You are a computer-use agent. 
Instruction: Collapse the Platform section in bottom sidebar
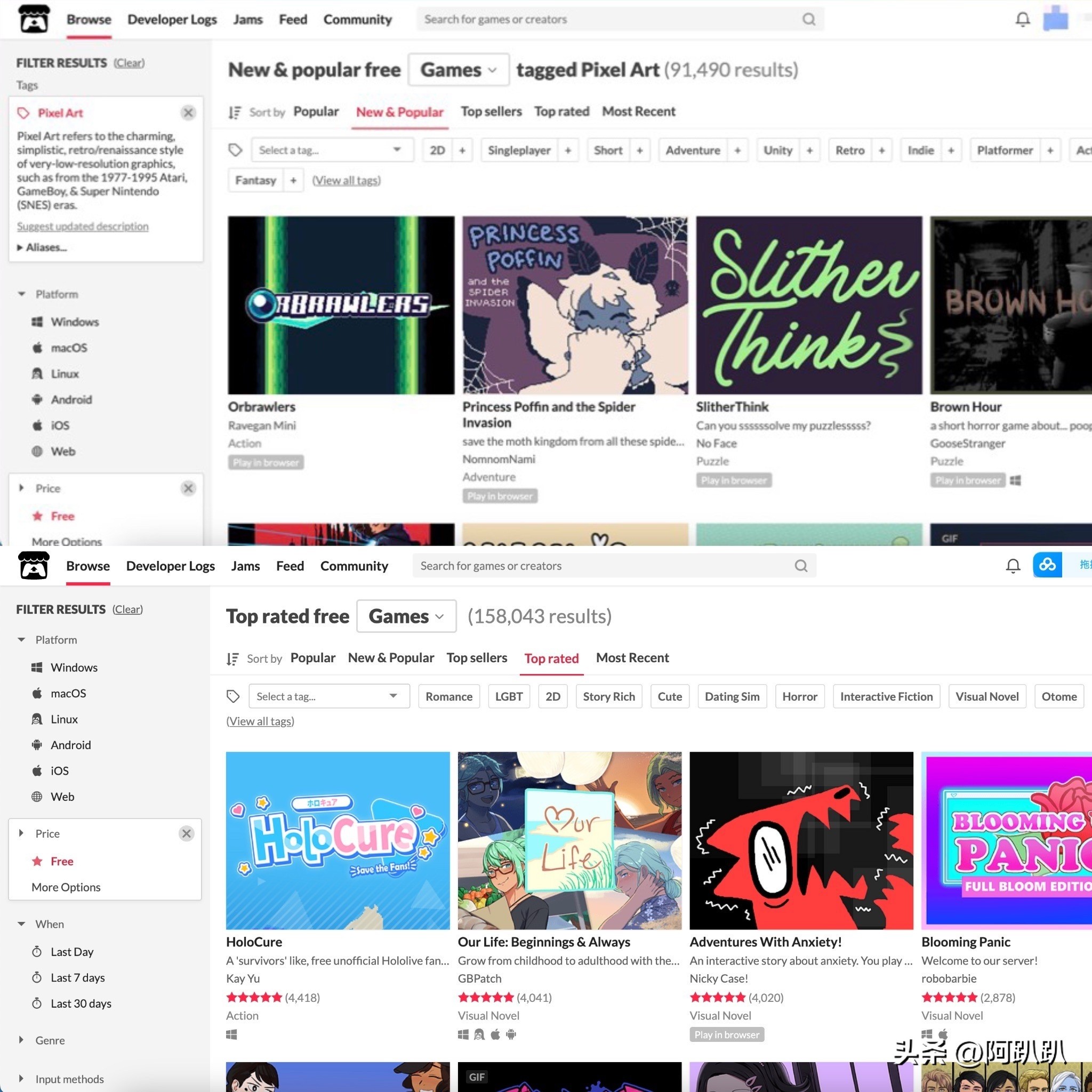click(47, 640)
